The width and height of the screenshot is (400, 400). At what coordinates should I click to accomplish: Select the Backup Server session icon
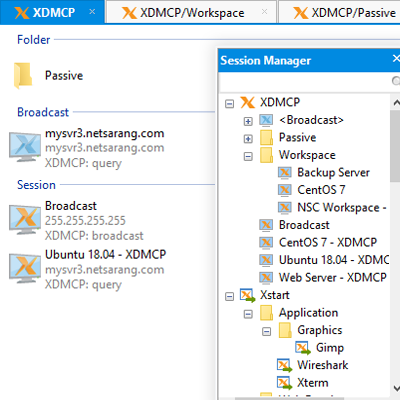tap(284, 172)
